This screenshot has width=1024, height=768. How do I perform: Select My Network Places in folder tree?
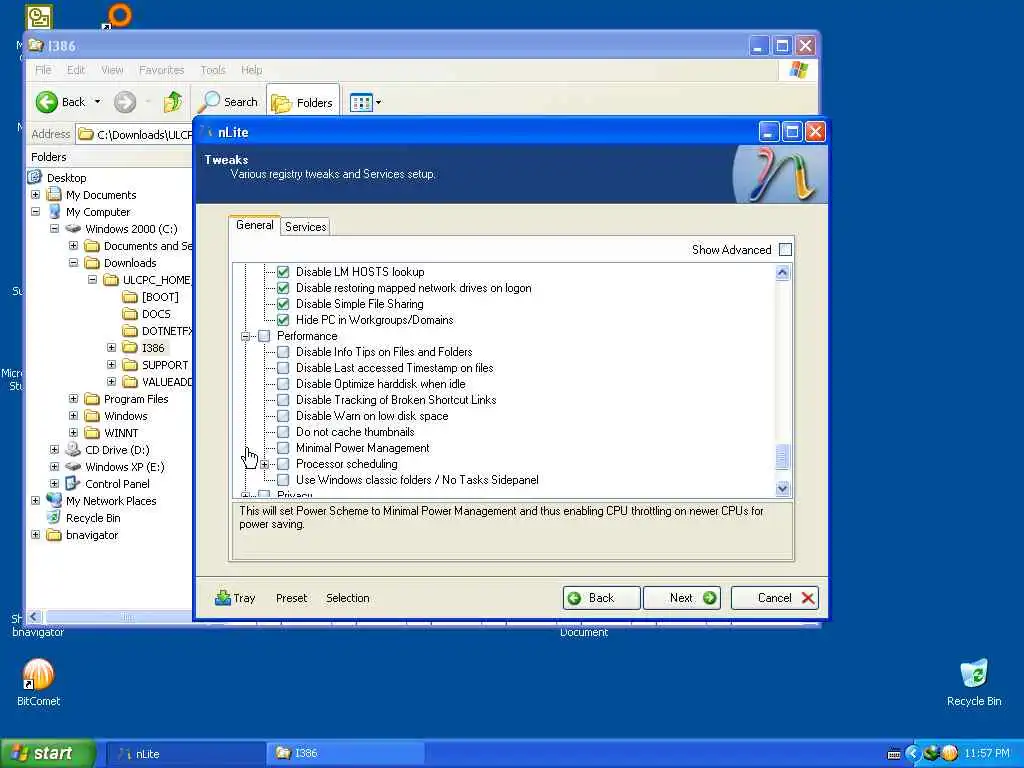tap(111, 501)
